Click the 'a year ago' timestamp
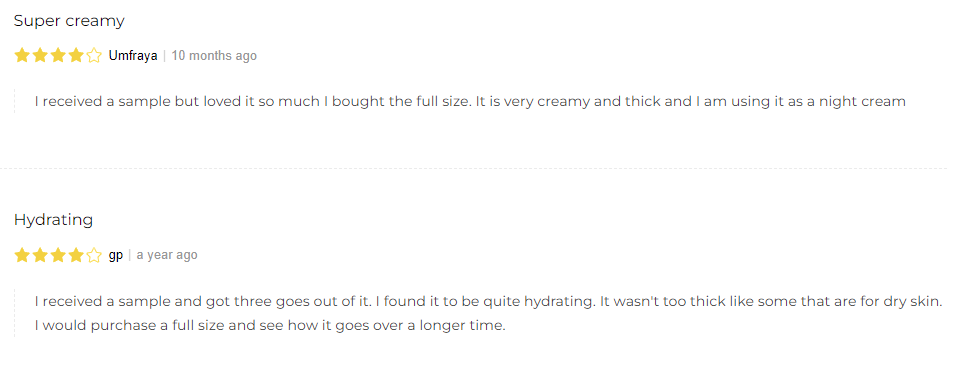 [167, 255]
